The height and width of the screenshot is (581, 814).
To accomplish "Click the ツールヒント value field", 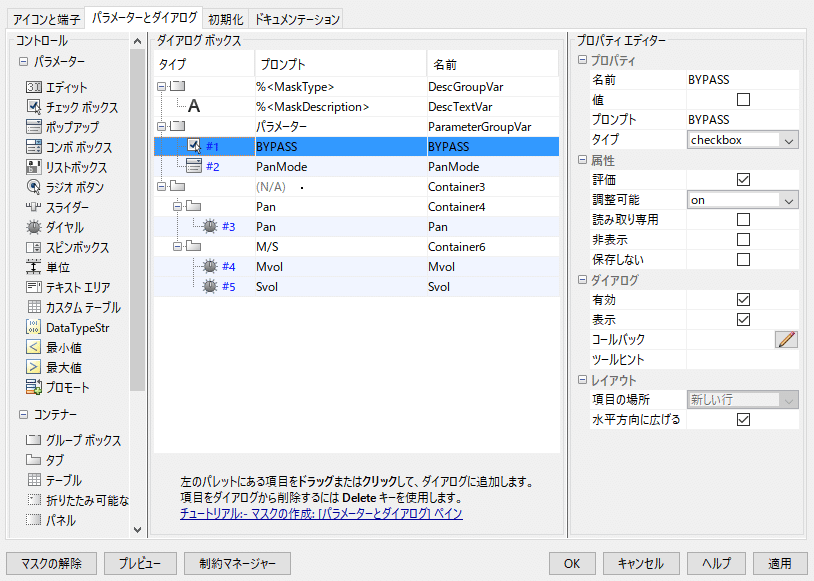I will 742,360.
